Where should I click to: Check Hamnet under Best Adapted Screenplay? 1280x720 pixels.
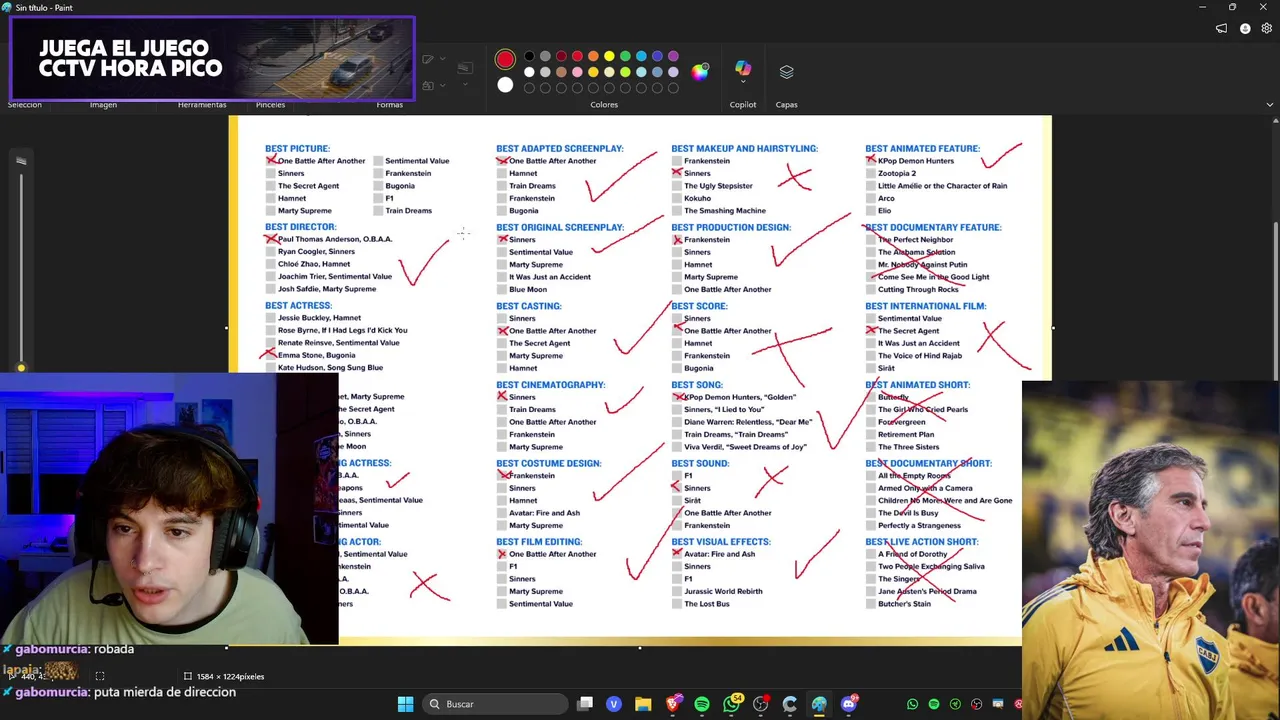(501, 173)
